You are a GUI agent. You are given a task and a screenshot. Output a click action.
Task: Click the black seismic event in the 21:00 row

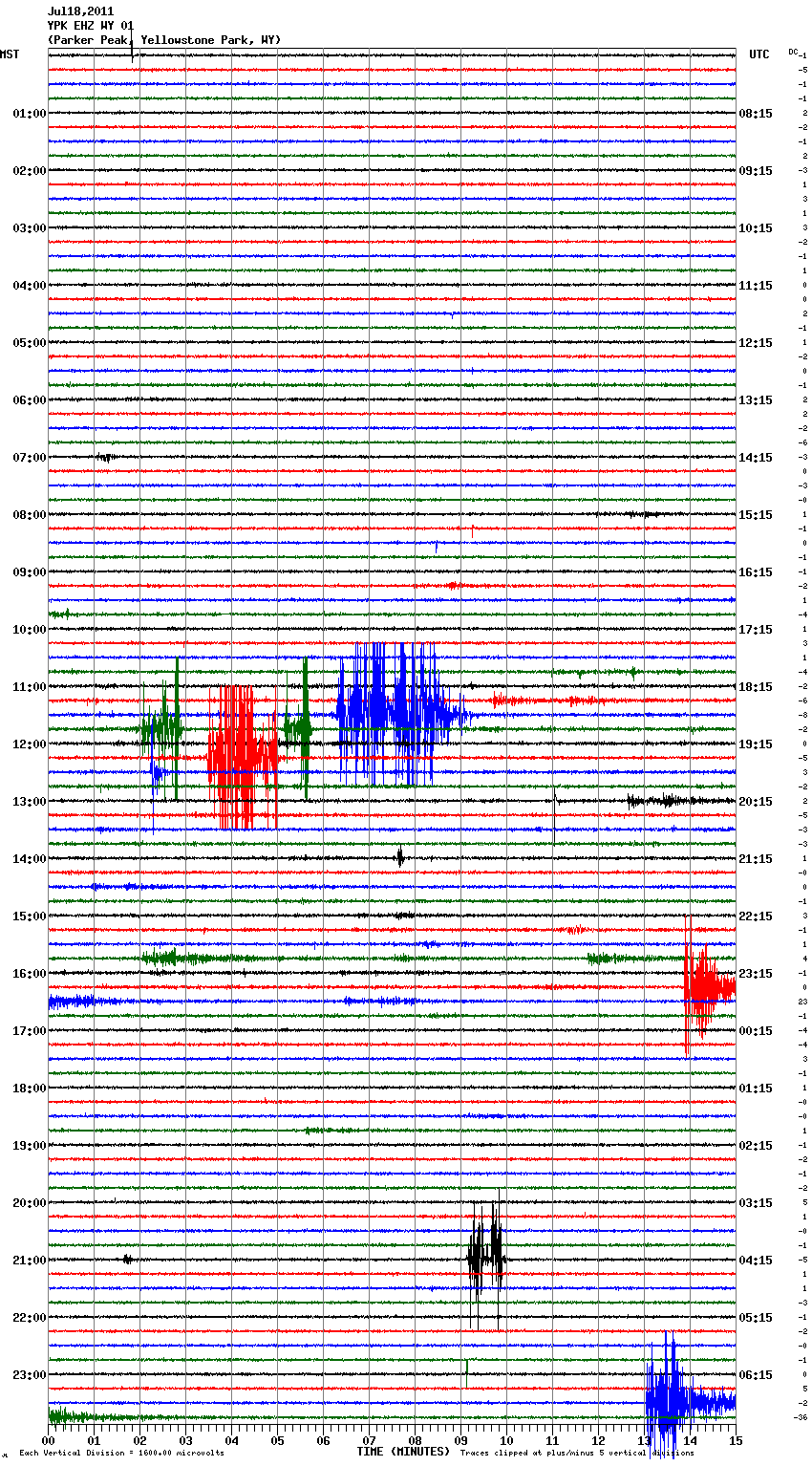tap(486, 1260)
